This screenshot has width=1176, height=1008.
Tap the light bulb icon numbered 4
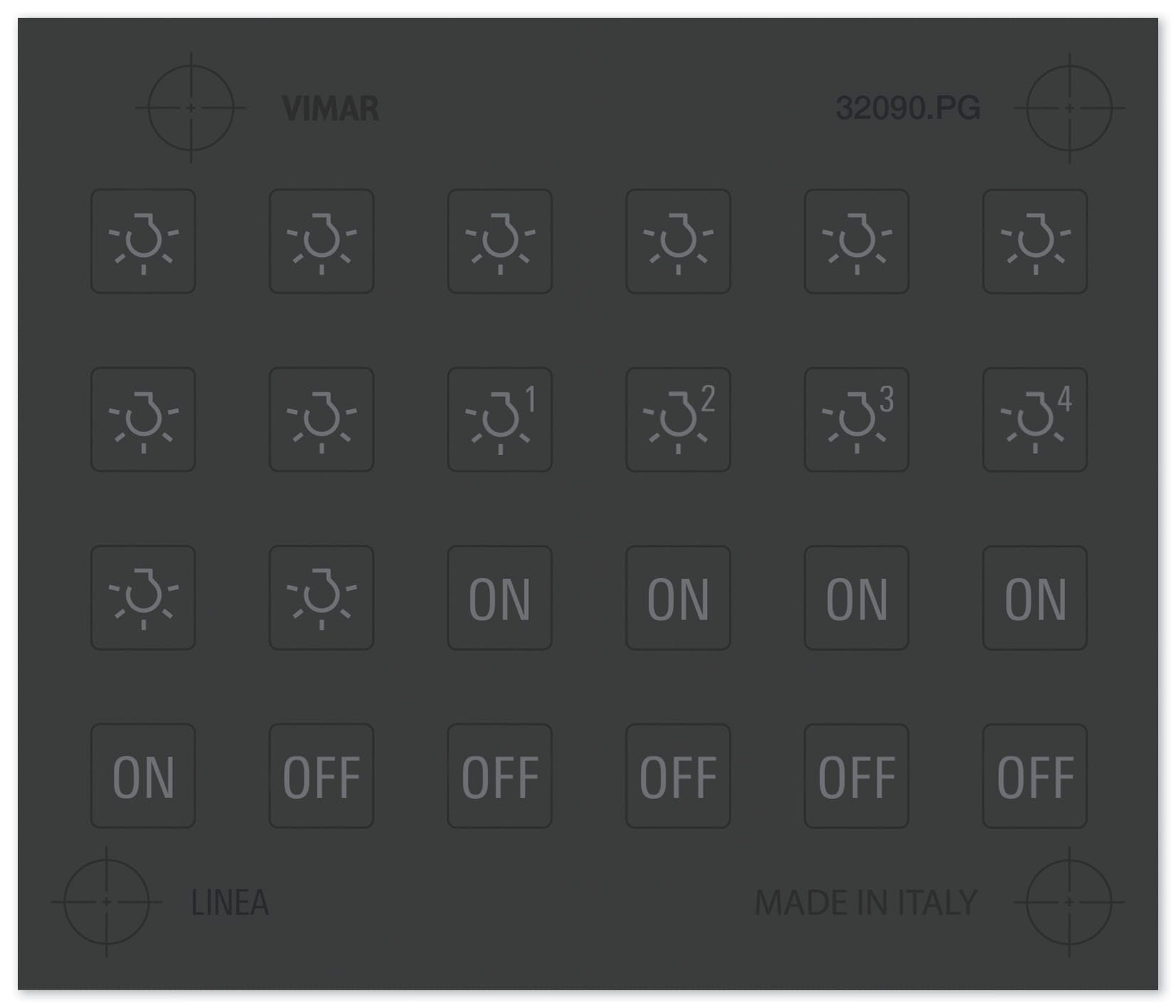(x=1034, y=419)
